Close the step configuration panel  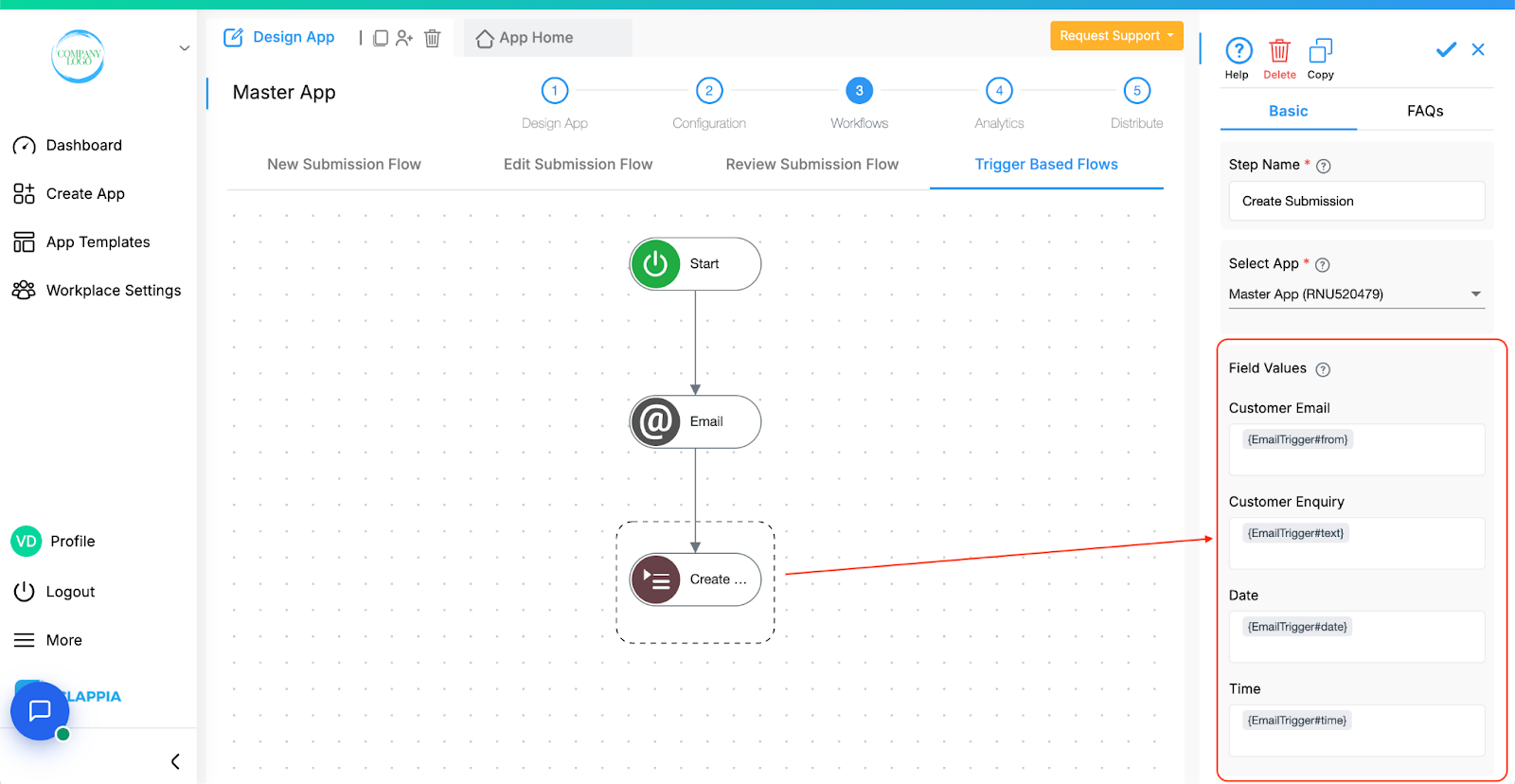pos(1478,49)
